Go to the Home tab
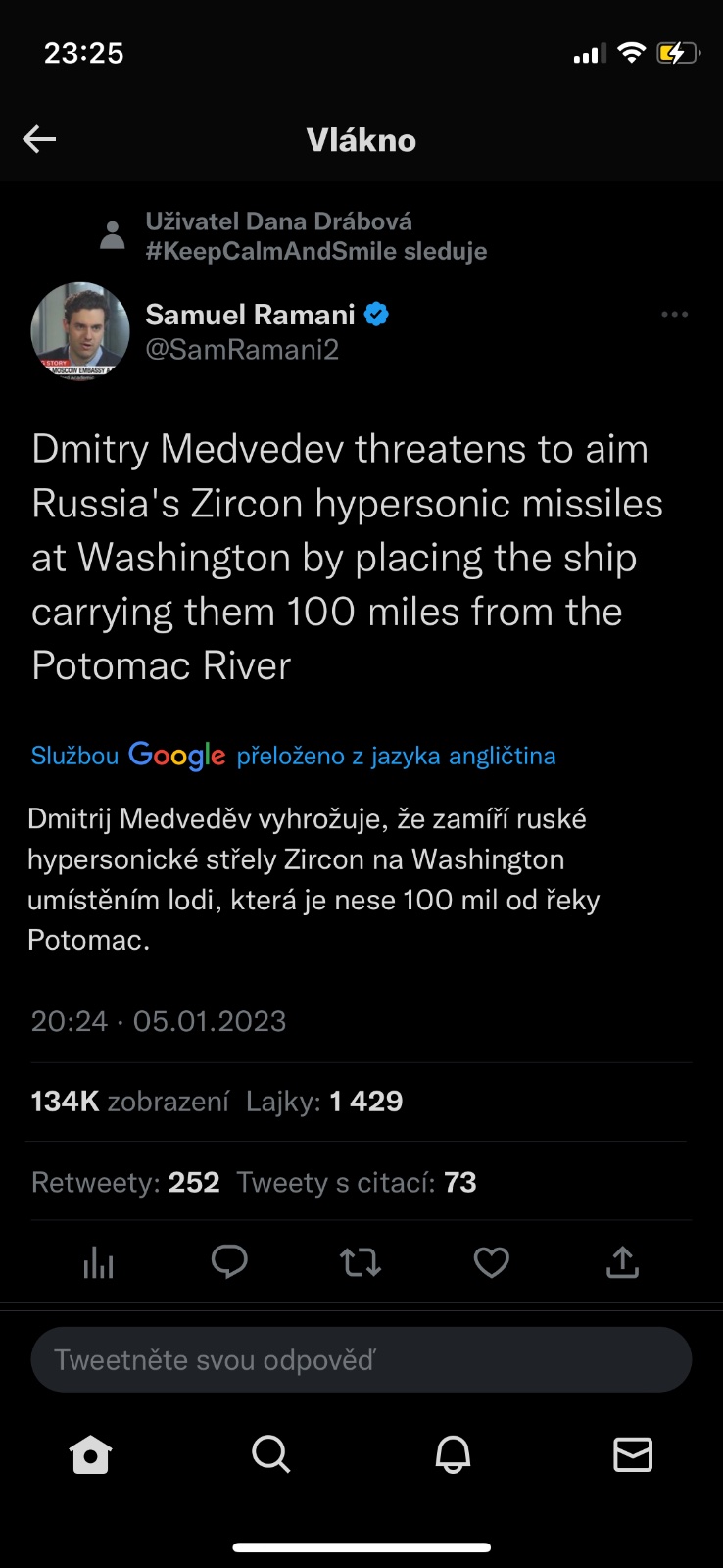 [x=91, y=1455]
